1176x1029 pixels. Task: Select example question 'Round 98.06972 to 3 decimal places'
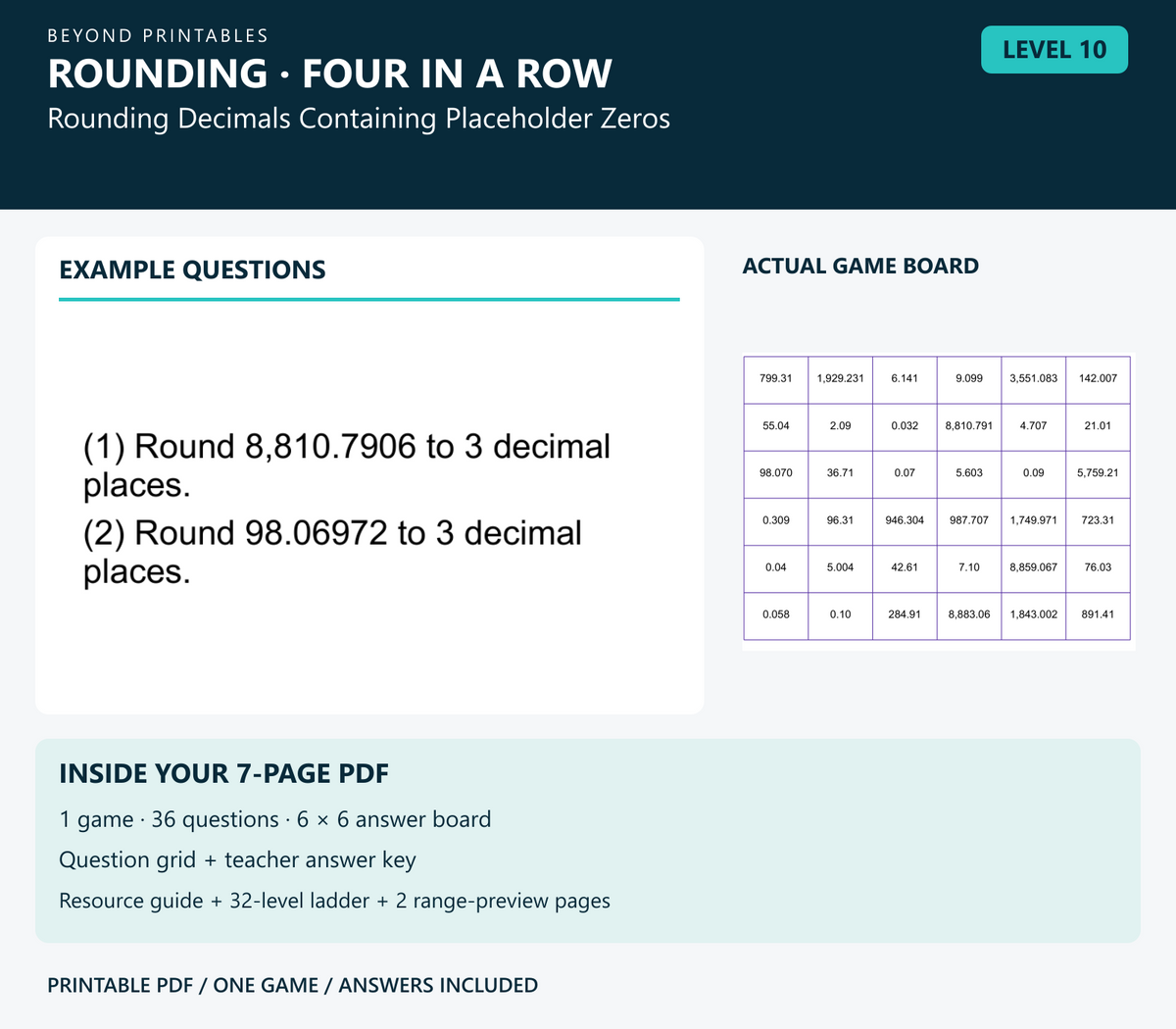click(333, 552)
